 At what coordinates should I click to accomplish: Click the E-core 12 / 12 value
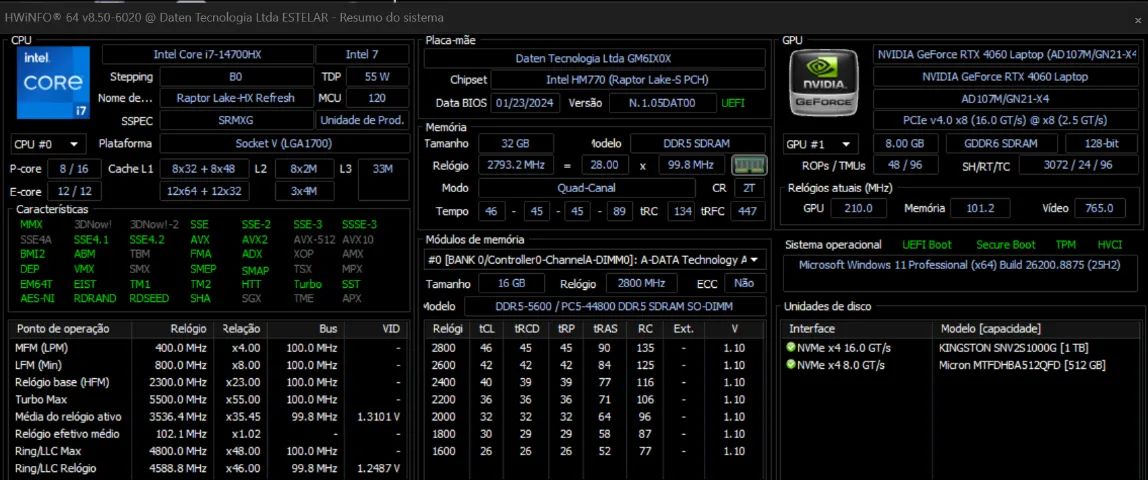point(74,192)
